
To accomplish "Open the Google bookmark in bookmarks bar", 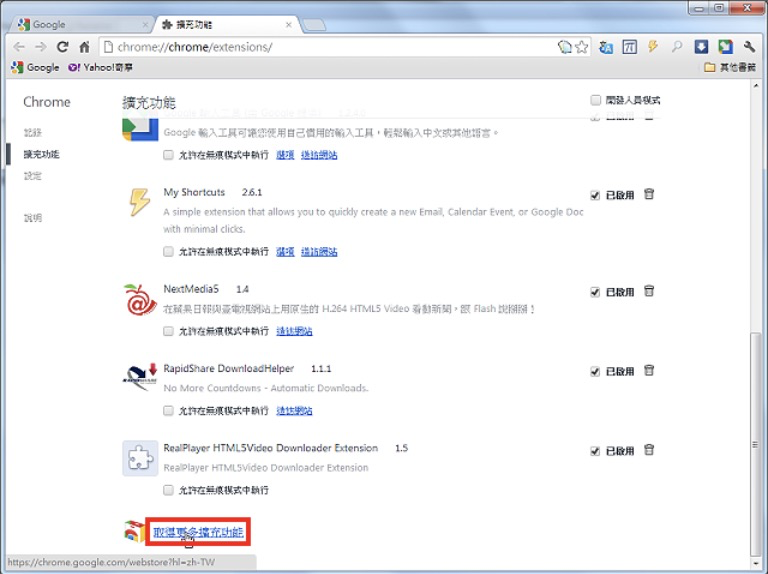I will point(35,68).
